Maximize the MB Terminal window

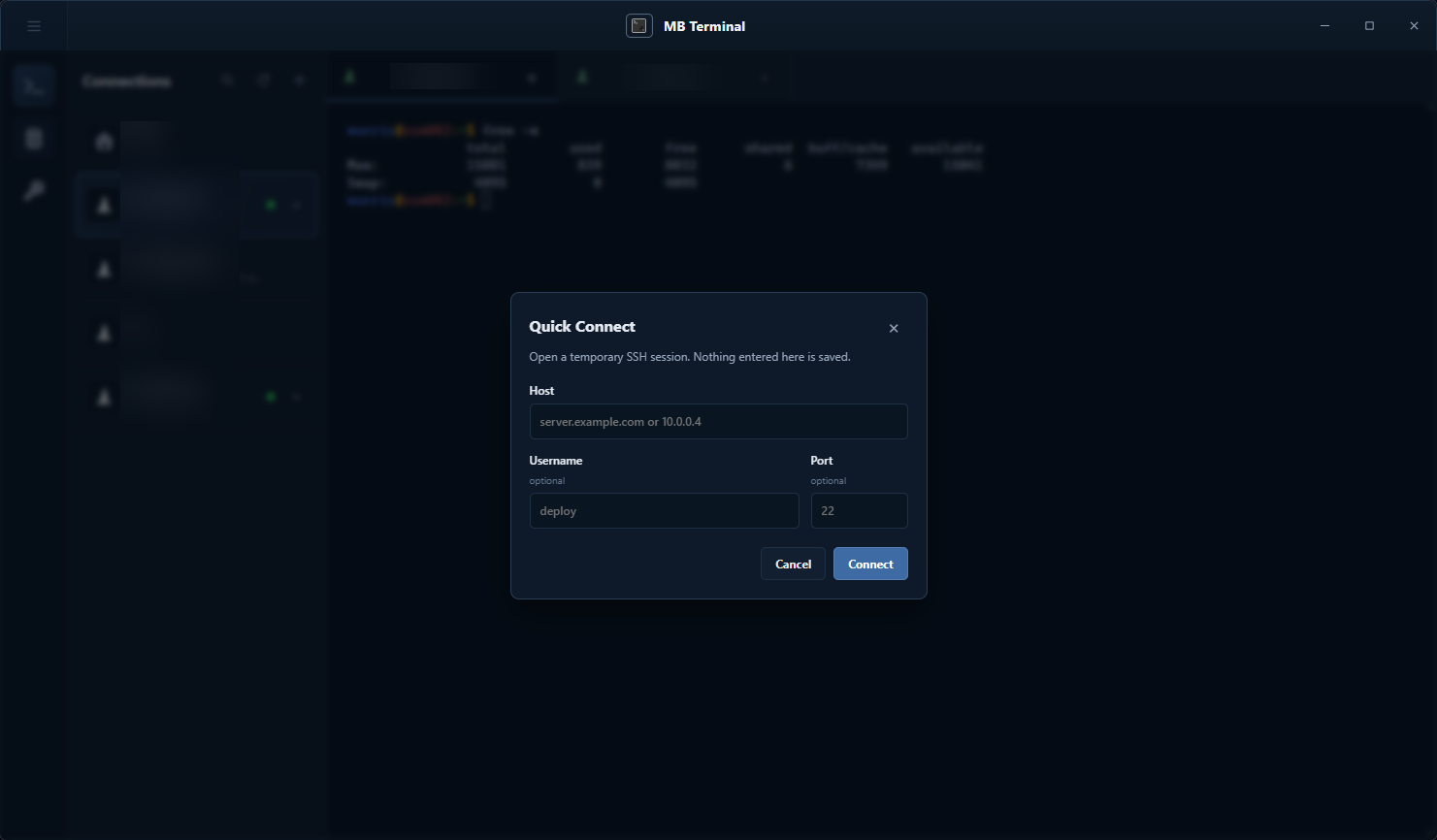point(1369,26)
